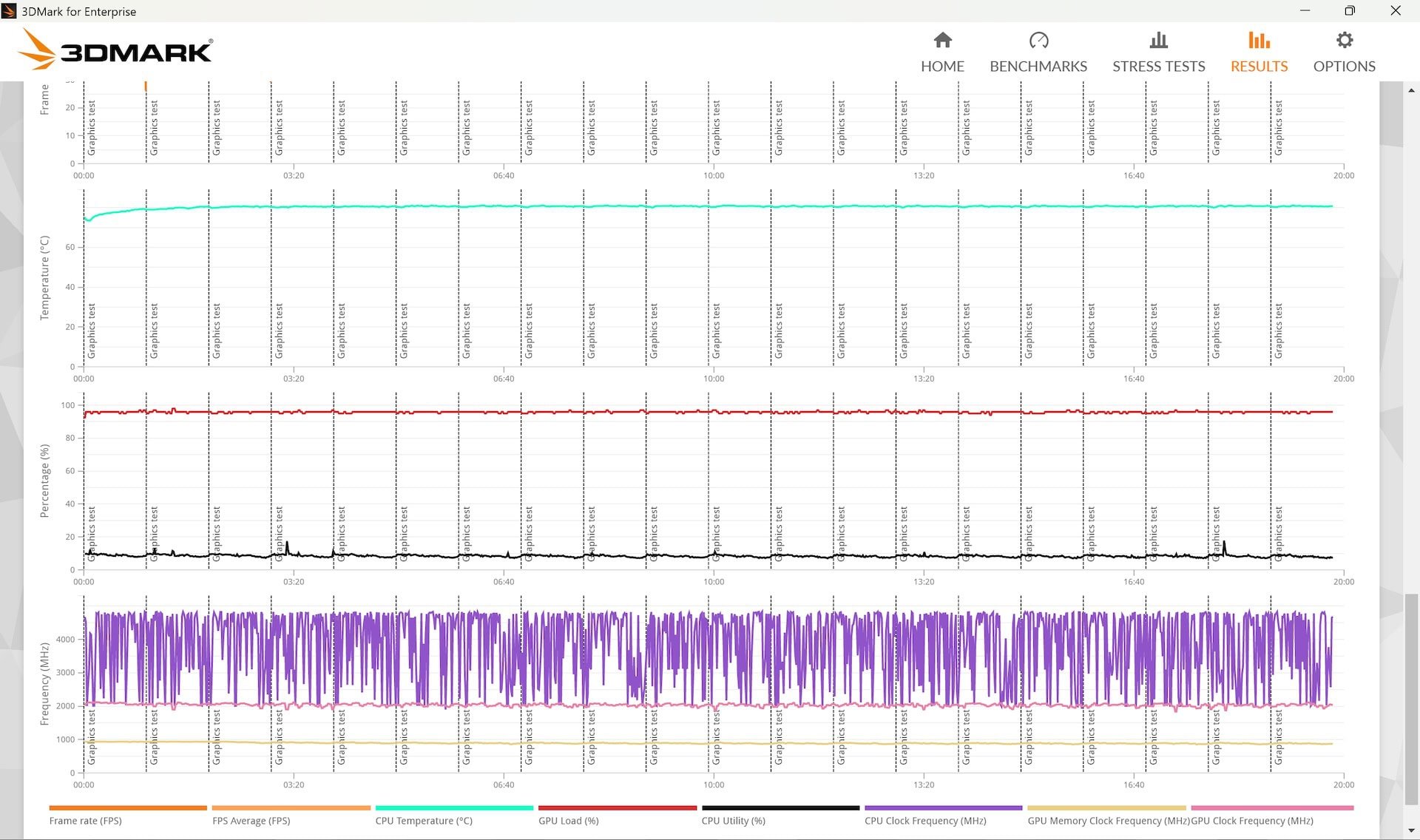1420x840 pixels.
Task: Toggle CPU Utility (%) legend color bar
Action: click(x=781, y=808)
